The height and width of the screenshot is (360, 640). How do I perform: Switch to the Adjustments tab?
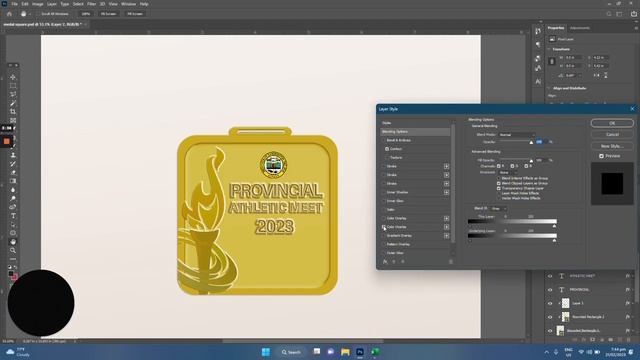click(580, 28)
